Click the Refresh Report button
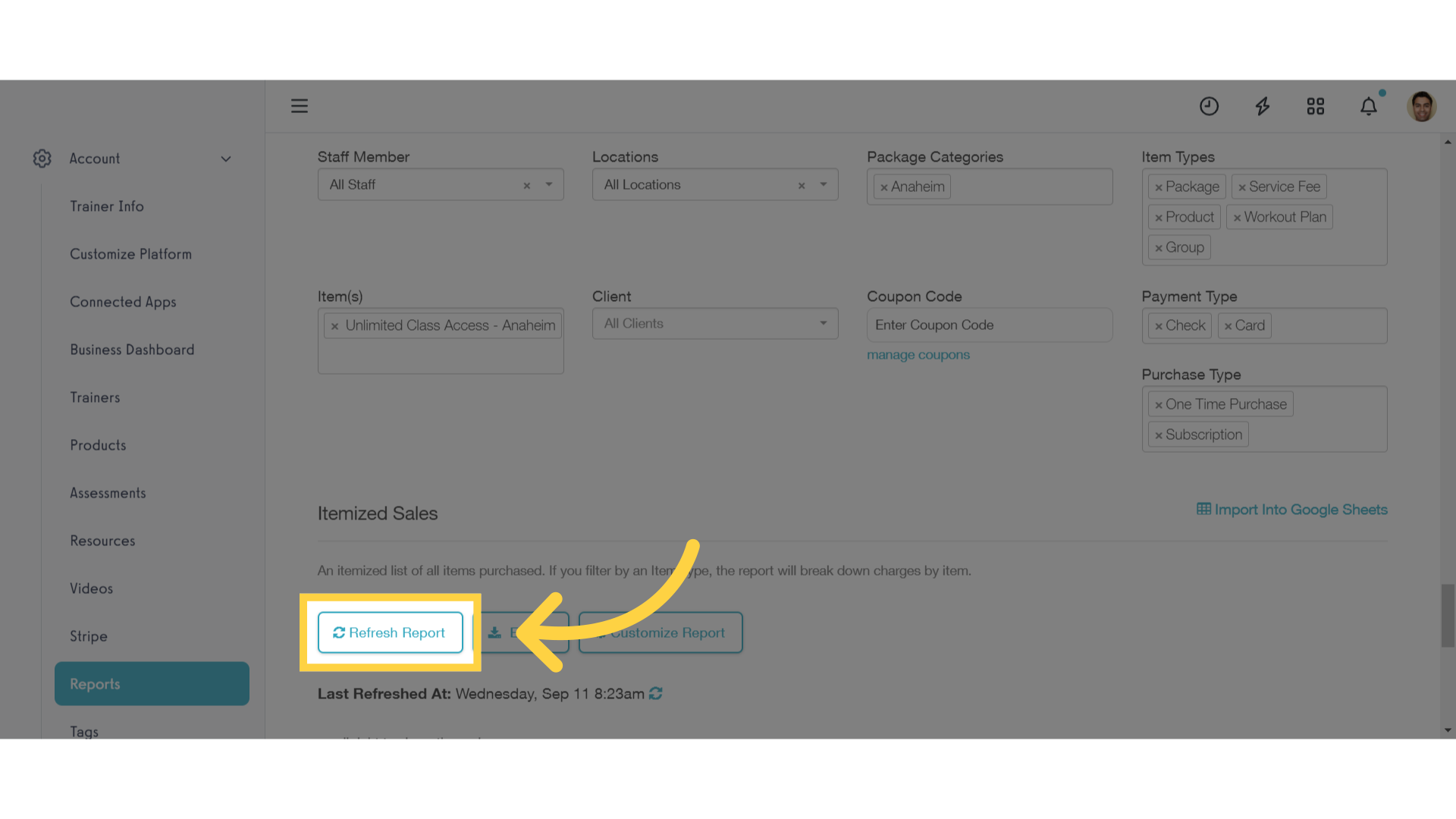The width and height of the screenshot is (1456, 819). tap(389, 632)
